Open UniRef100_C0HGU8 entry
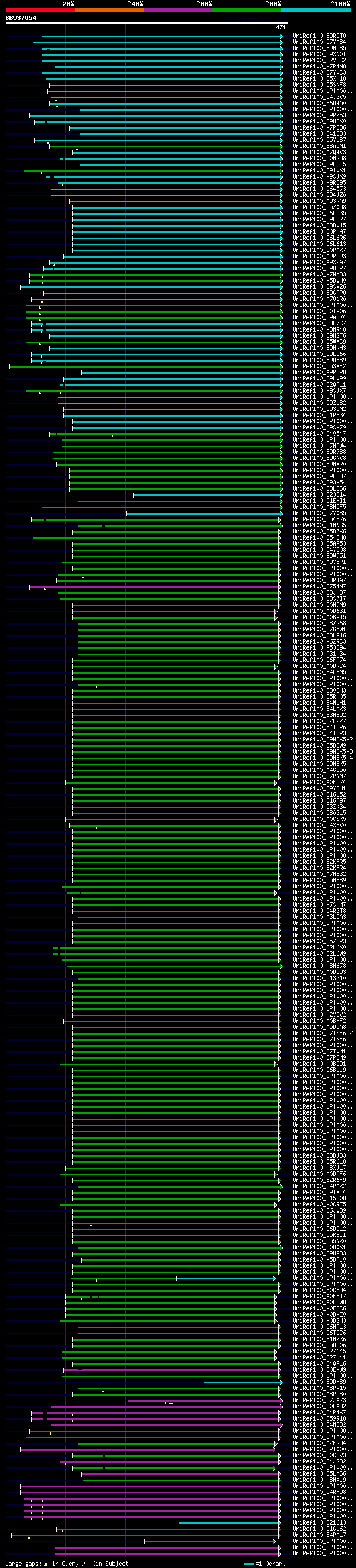 click(319, 159)
